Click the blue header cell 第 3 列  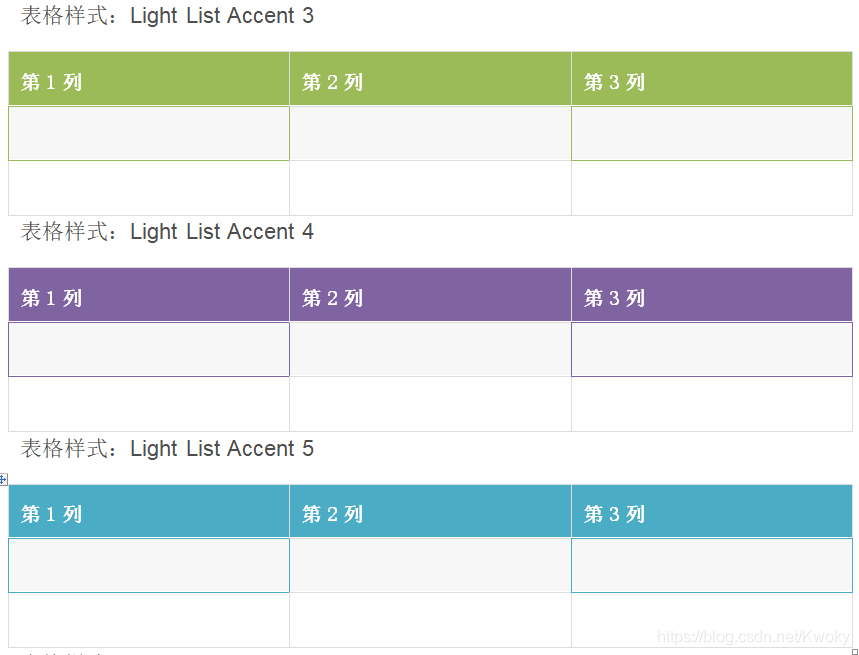711,512
